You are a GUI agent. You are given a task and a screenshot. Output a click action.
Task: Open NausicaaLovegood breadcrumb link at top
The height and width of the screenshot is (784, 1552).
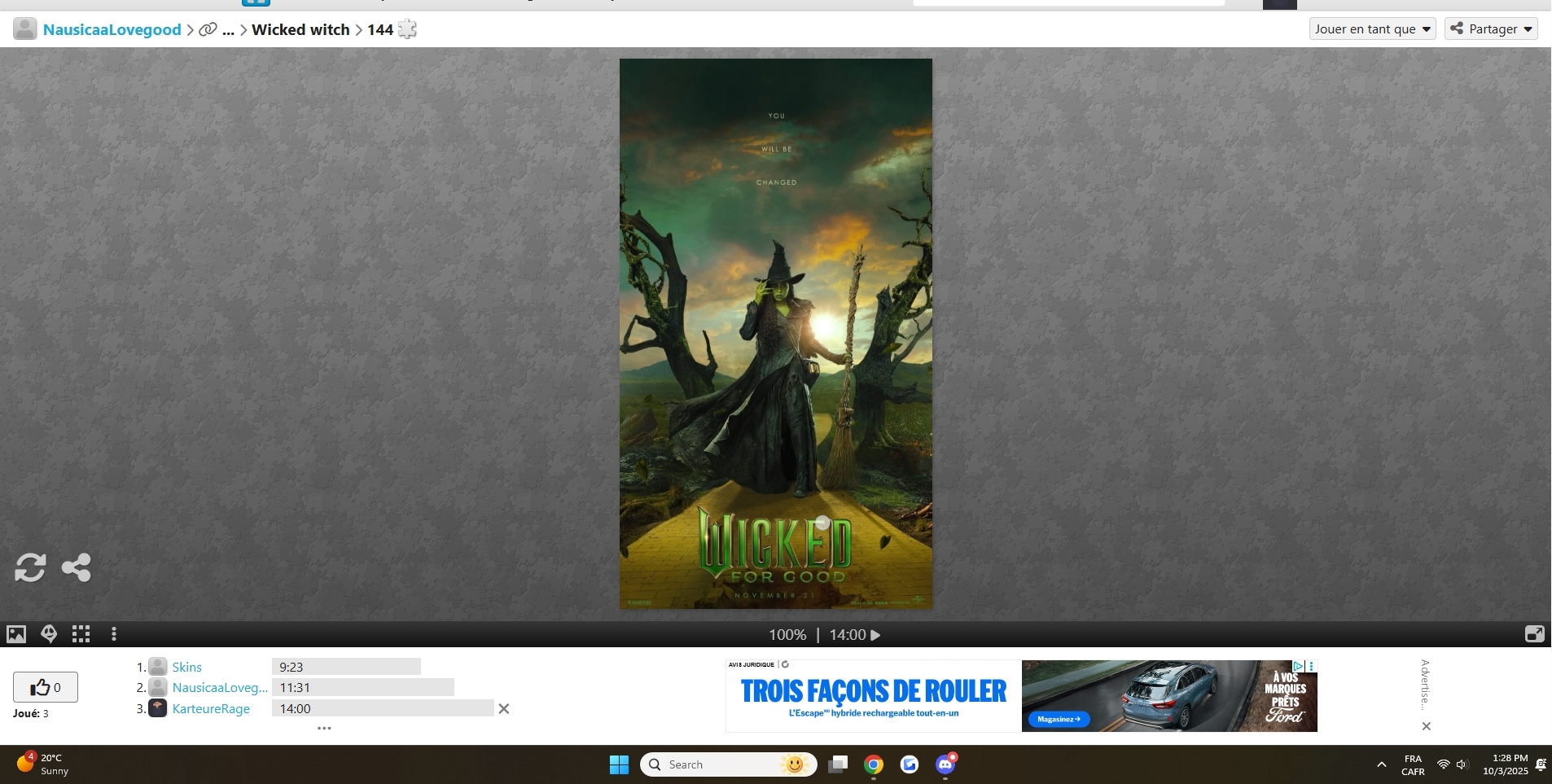coord(112,30)
